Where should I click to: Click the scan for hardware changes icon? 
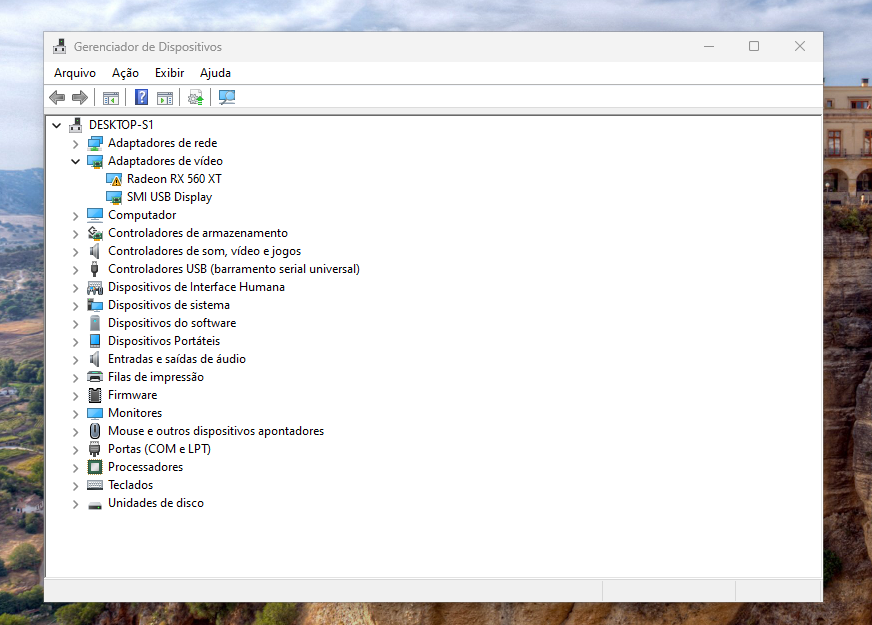coord(227,97)
